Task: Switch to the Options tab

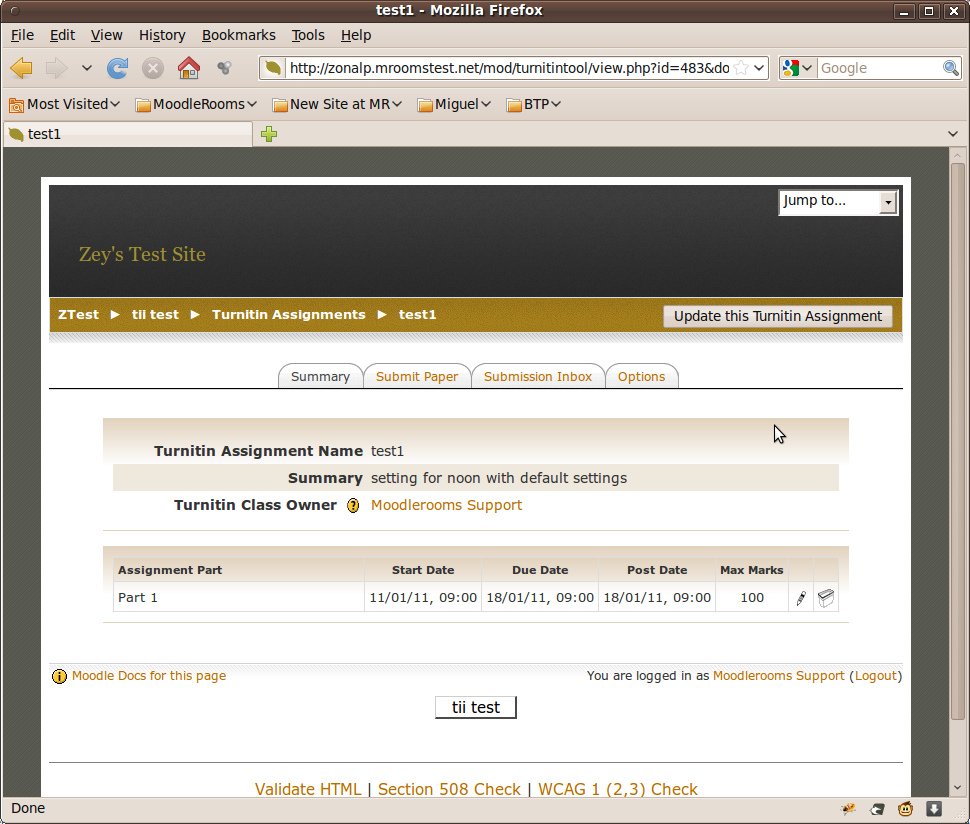Action: click(x=642, y=377)
